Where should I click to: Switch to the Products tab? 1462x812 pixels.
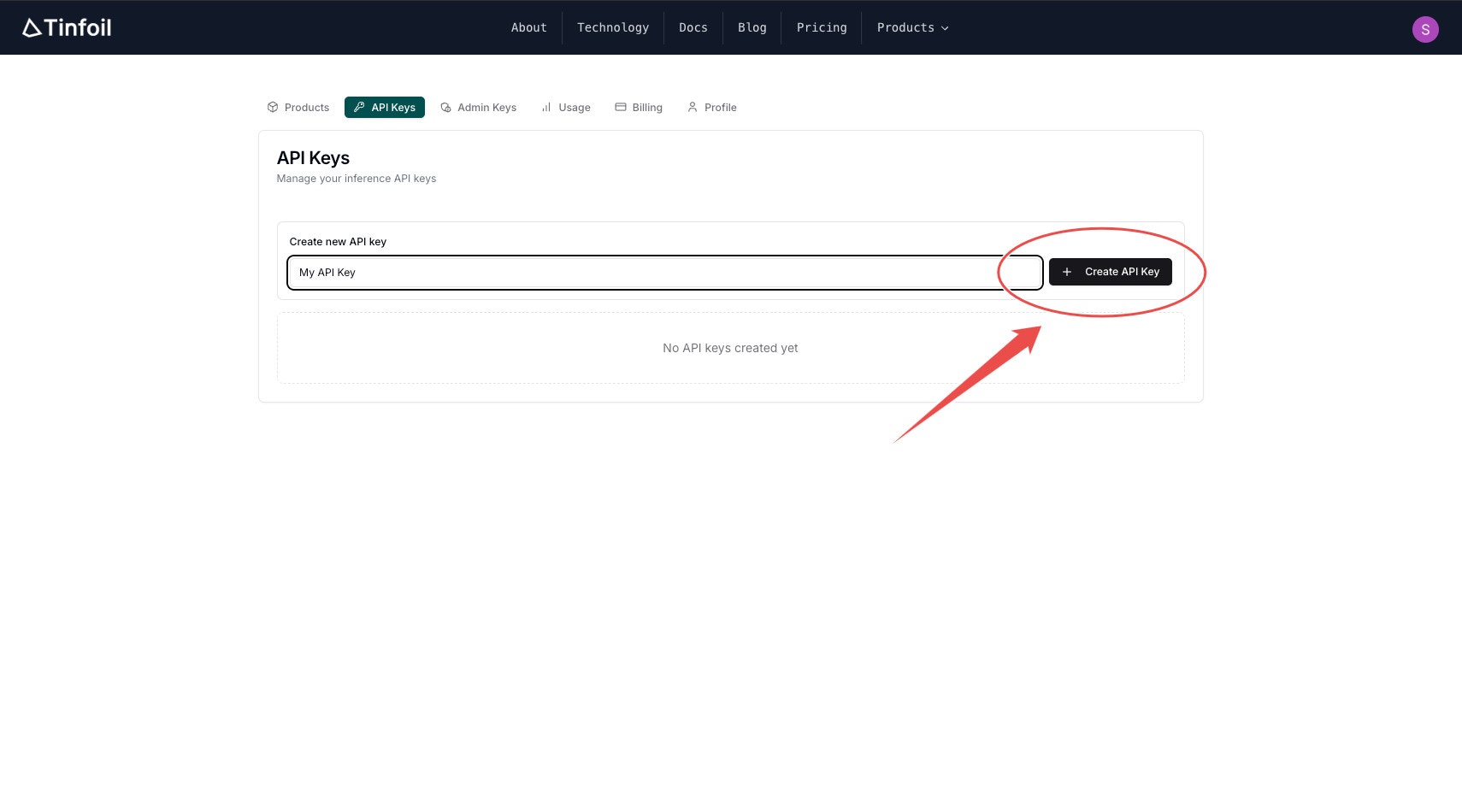coord(298,108)
